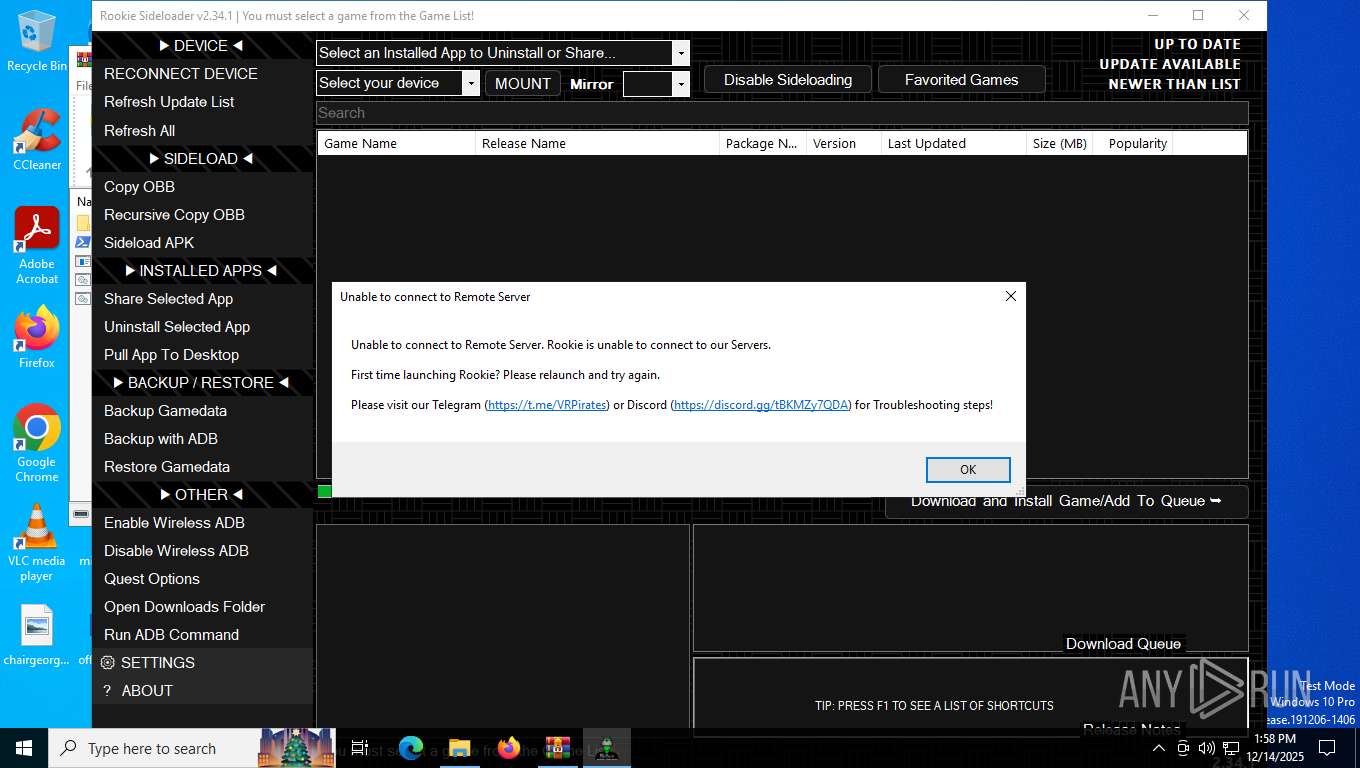Click Enable Wireless ADB
Screen dimensions: 1360x768
tap(202, 522)
